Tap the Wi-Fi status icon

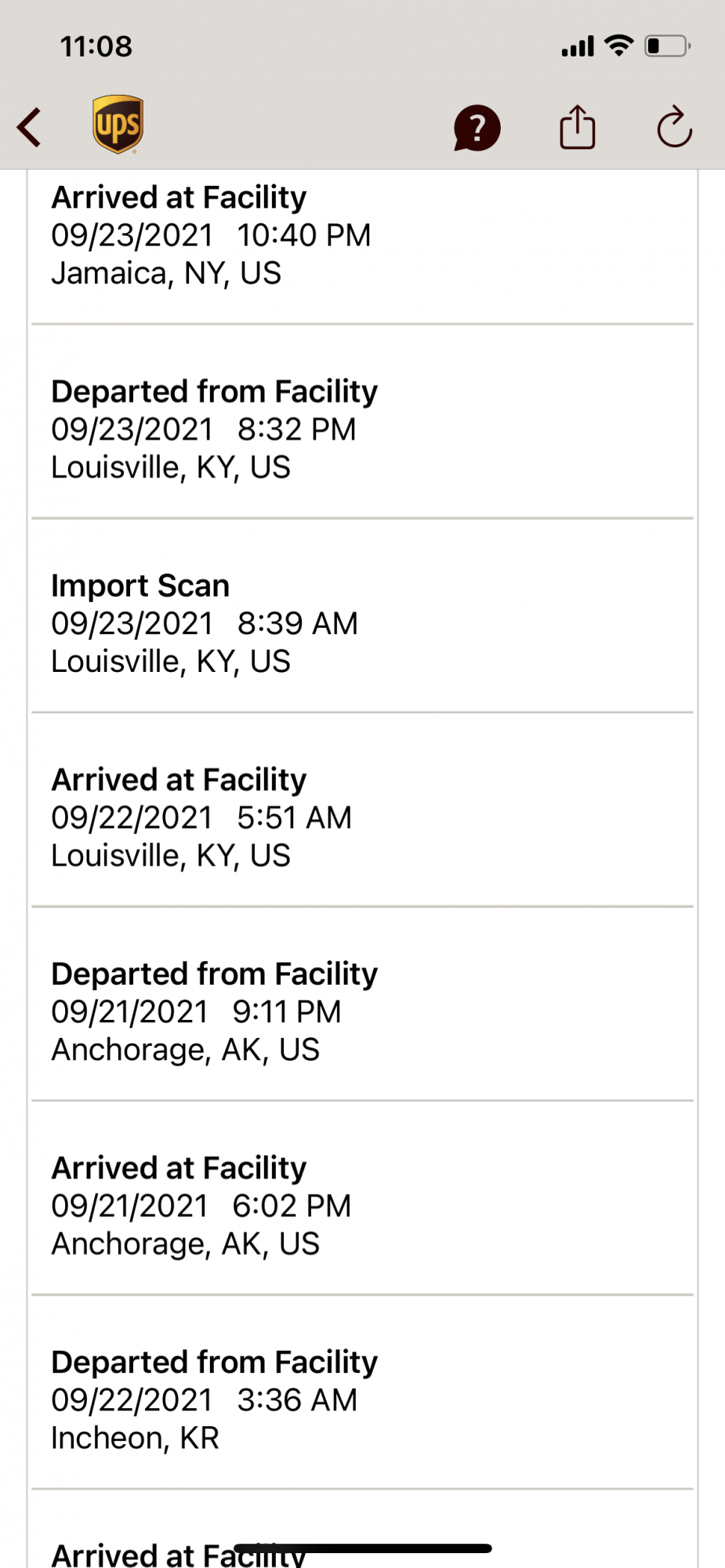pyautogui.click(x=619, y=45)
